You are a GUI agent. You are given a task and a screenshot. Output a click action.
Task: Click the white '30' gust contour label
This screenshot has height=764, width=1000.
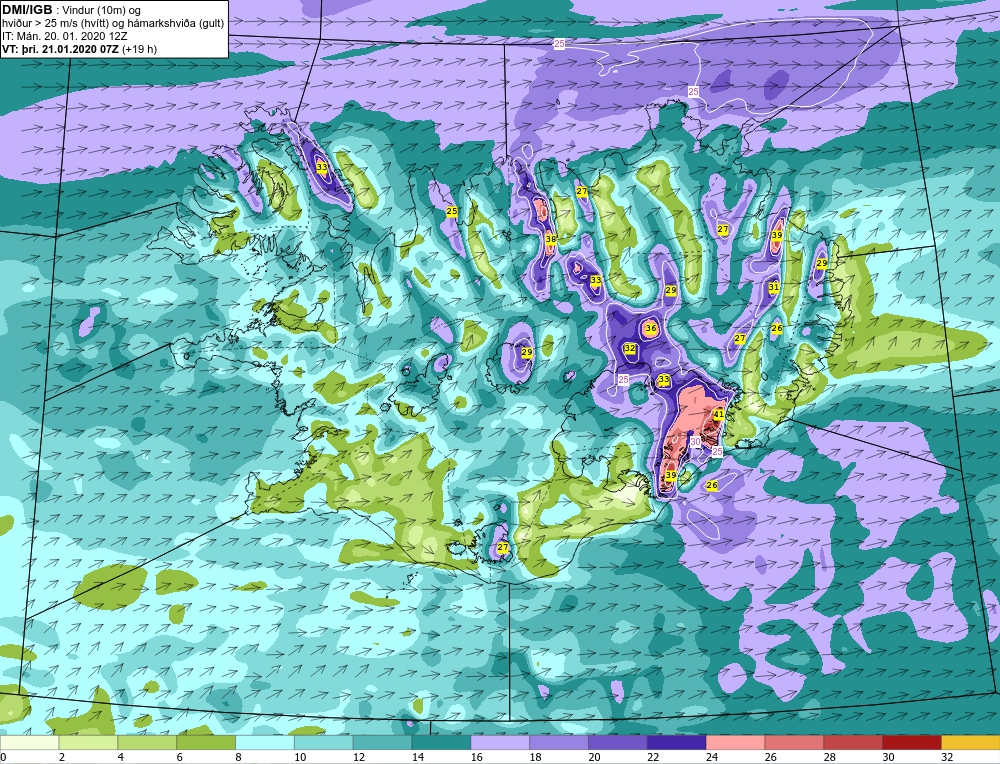(x=696, y=441)
